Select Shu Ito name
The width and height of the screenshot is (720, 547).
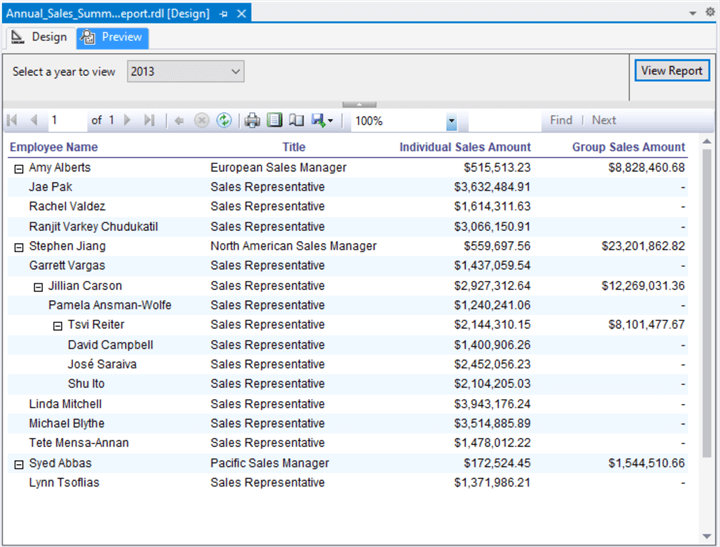click(x=86, y=383)
